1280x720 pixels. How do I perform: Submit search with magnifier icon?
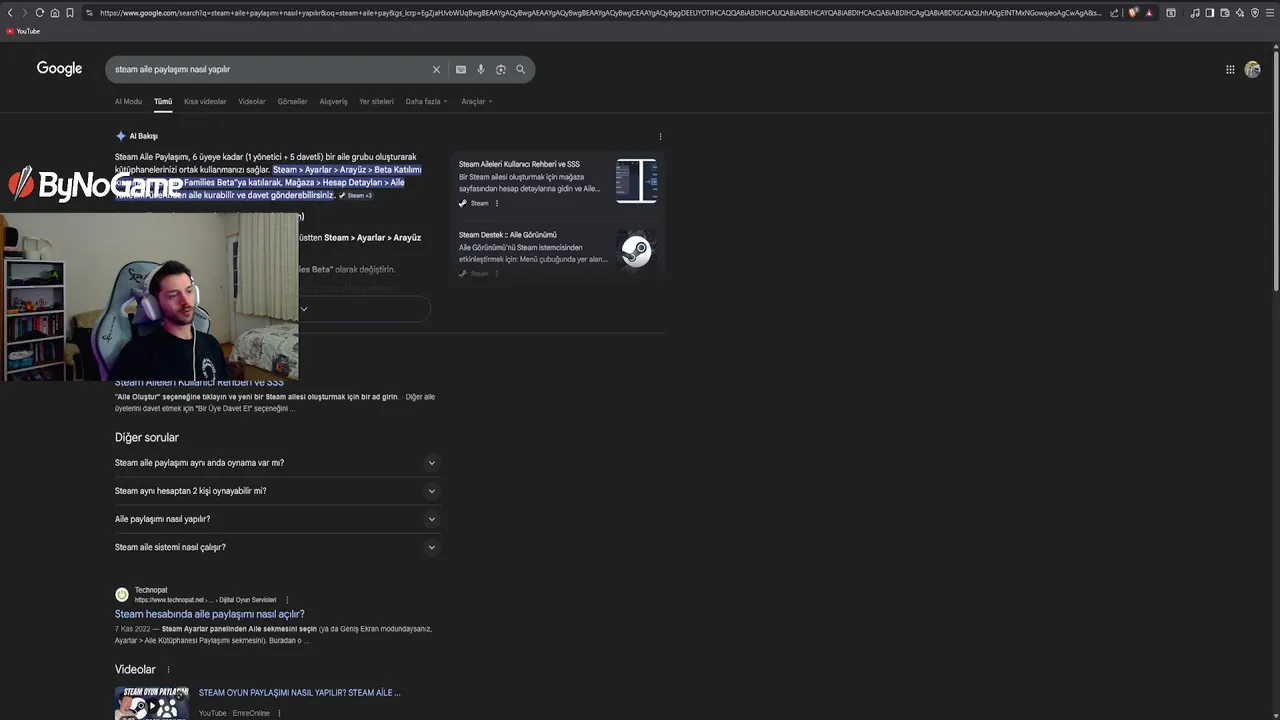(520, 69)
